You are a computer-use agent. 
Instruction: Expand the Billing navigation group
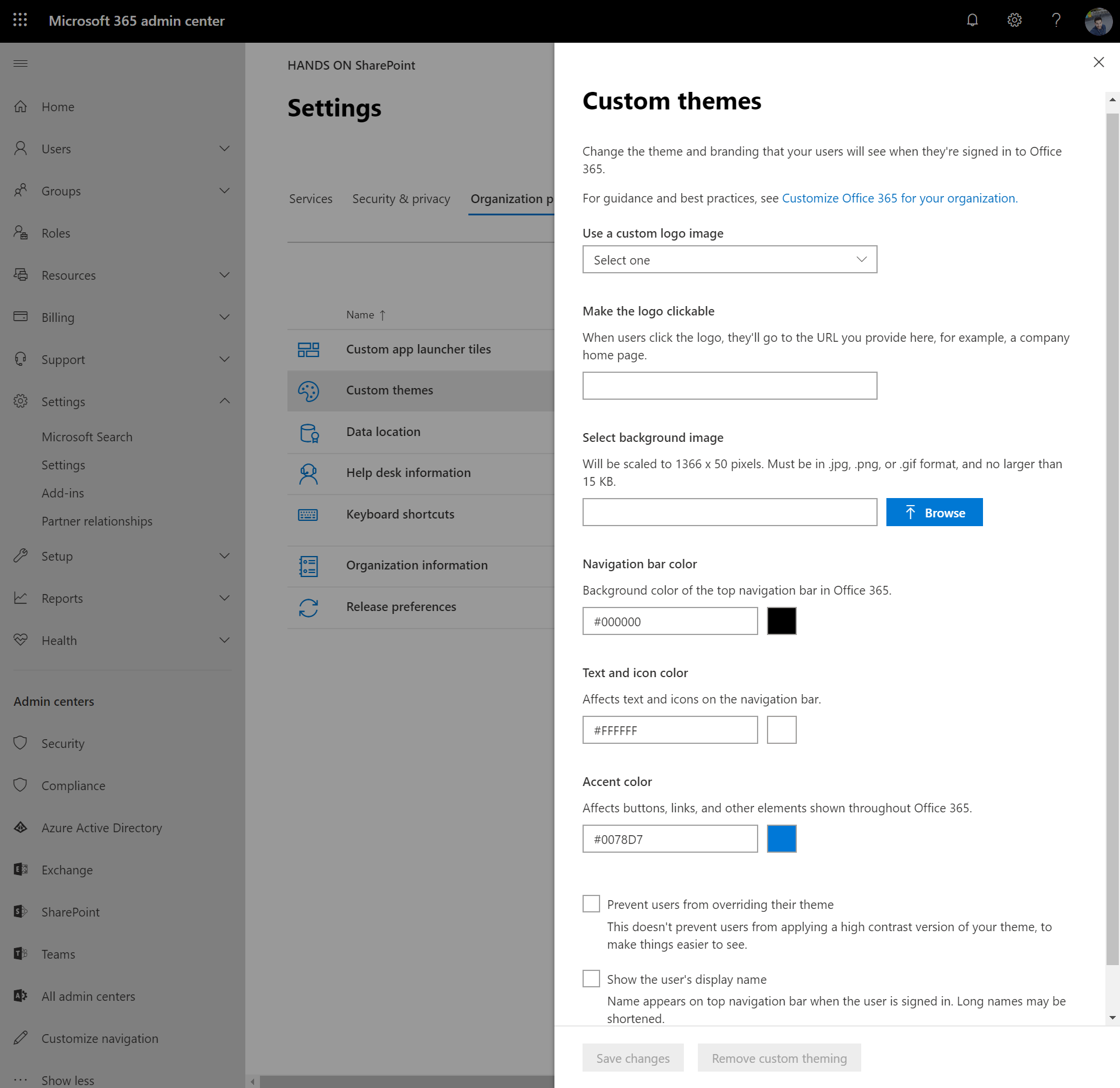pyautogui.click(x=224, y=317)
